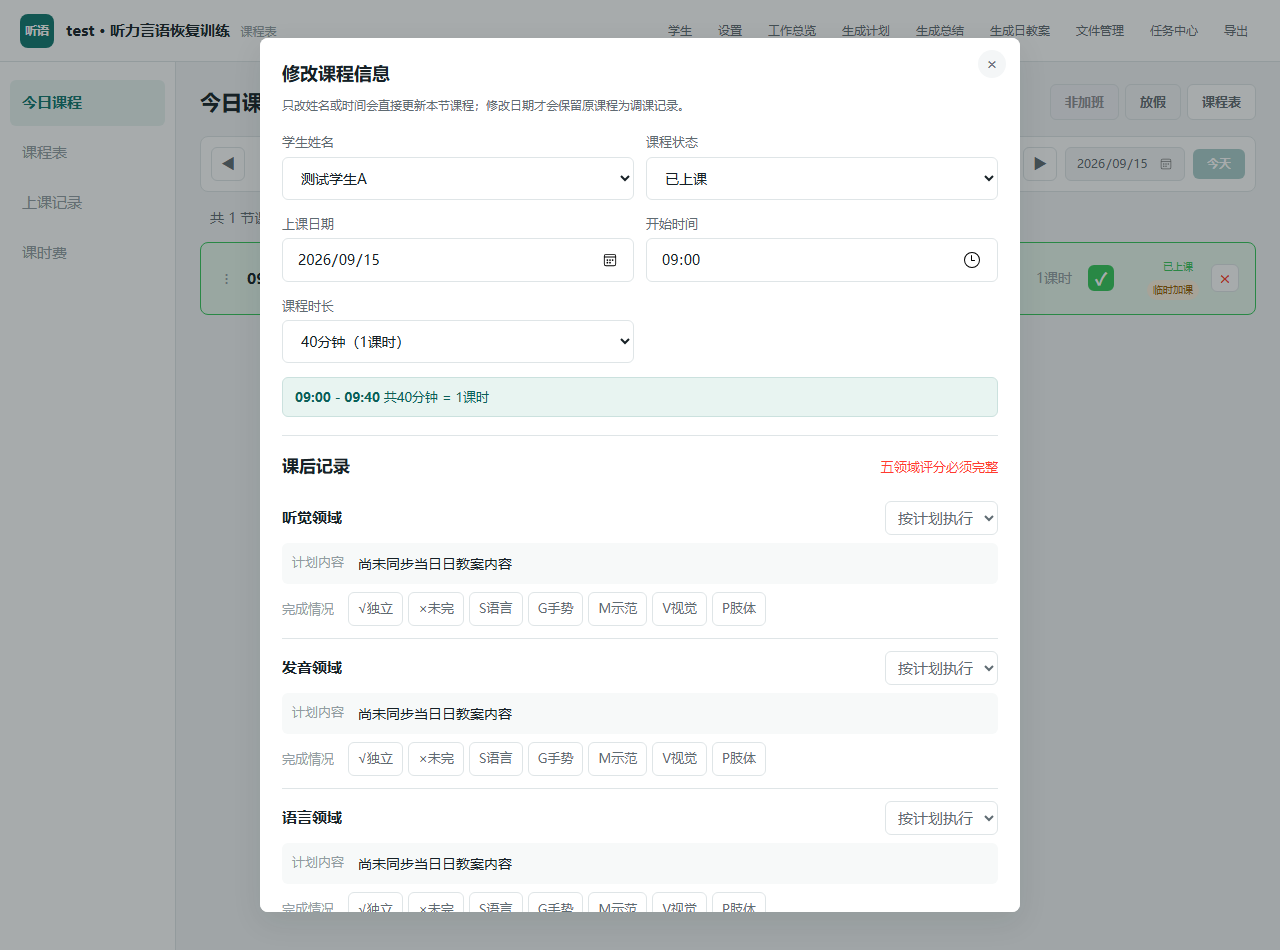Viewport: 1280px width, 950px height.
Task: Click the 上课日期 date input field
Action: pyautogui.click(x=458, y=260)
